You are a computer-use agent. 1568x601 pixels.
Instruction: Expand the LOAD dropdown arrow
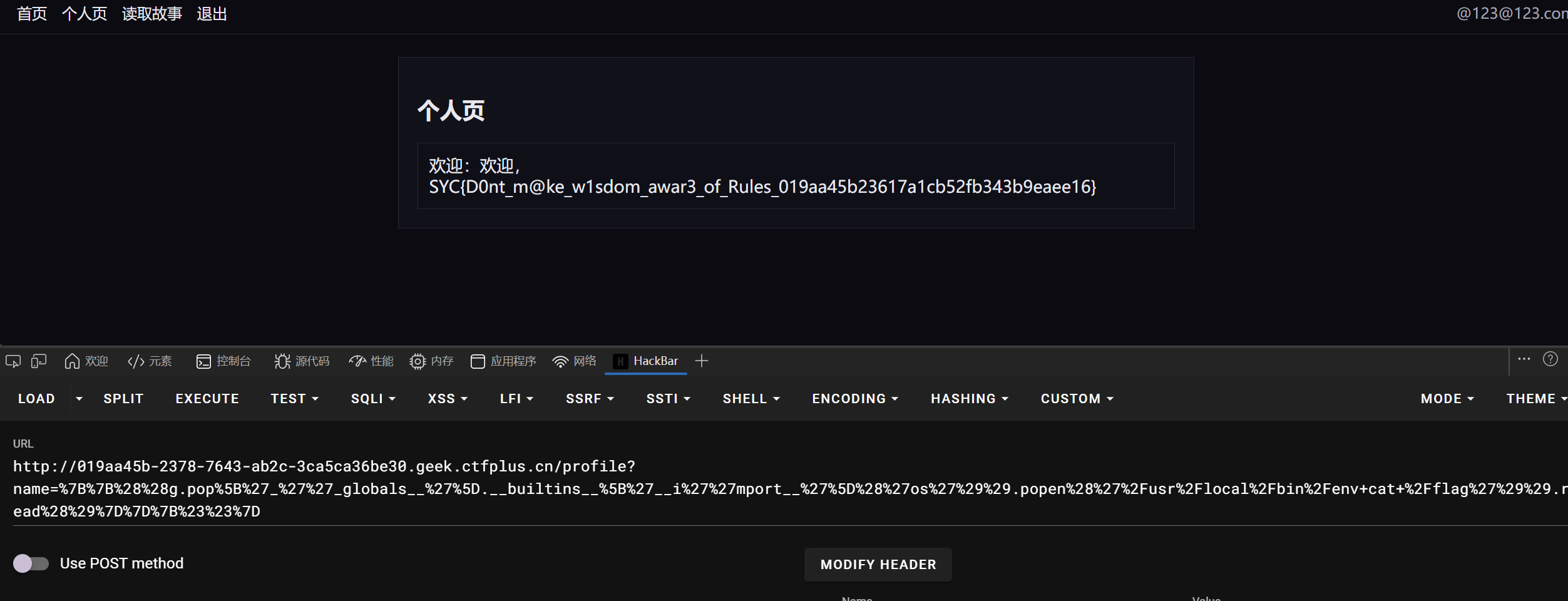[79, 399]
